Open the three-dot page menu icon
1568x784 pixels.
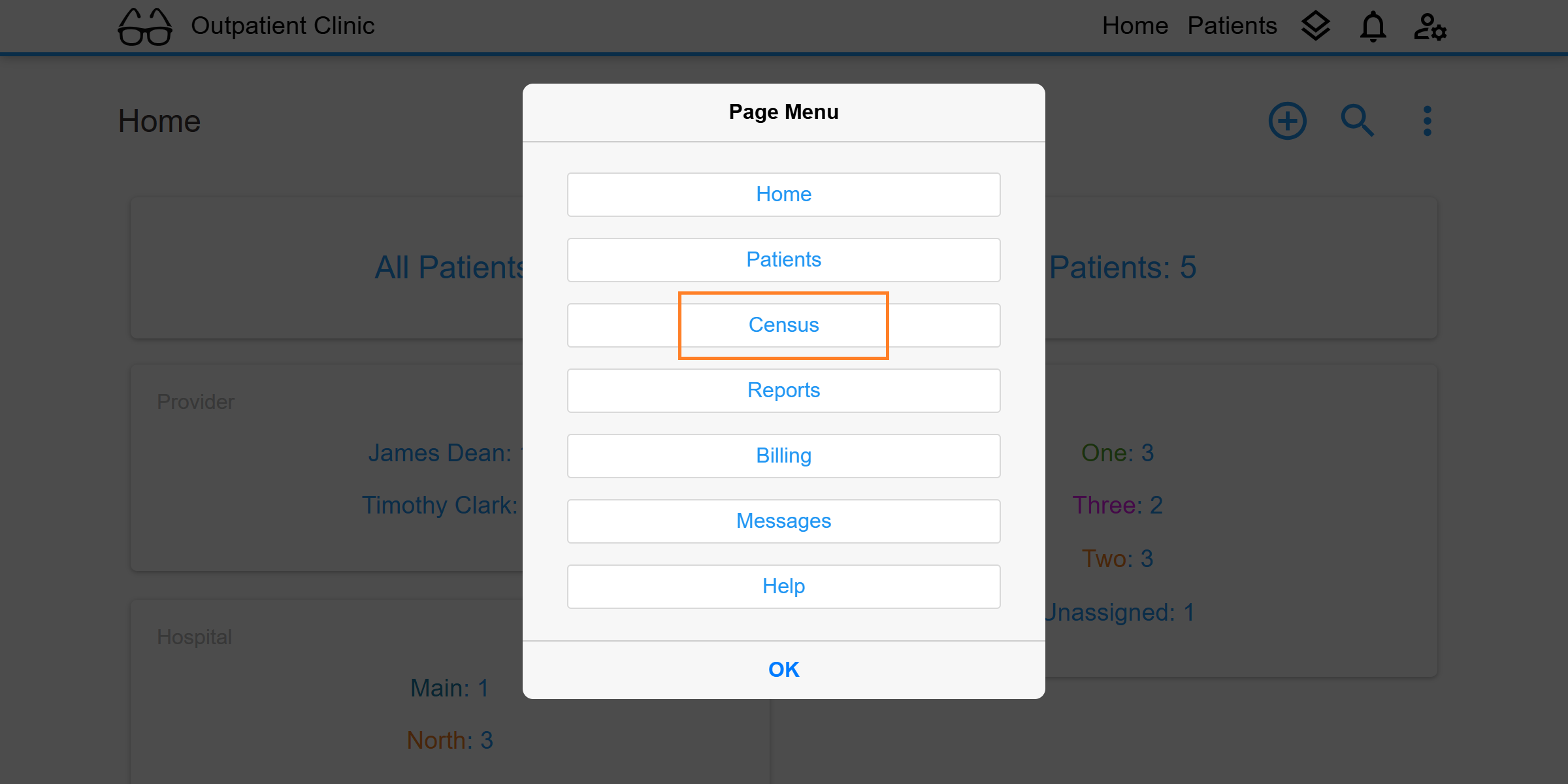pyautogui.click(x=1428, y=121)
